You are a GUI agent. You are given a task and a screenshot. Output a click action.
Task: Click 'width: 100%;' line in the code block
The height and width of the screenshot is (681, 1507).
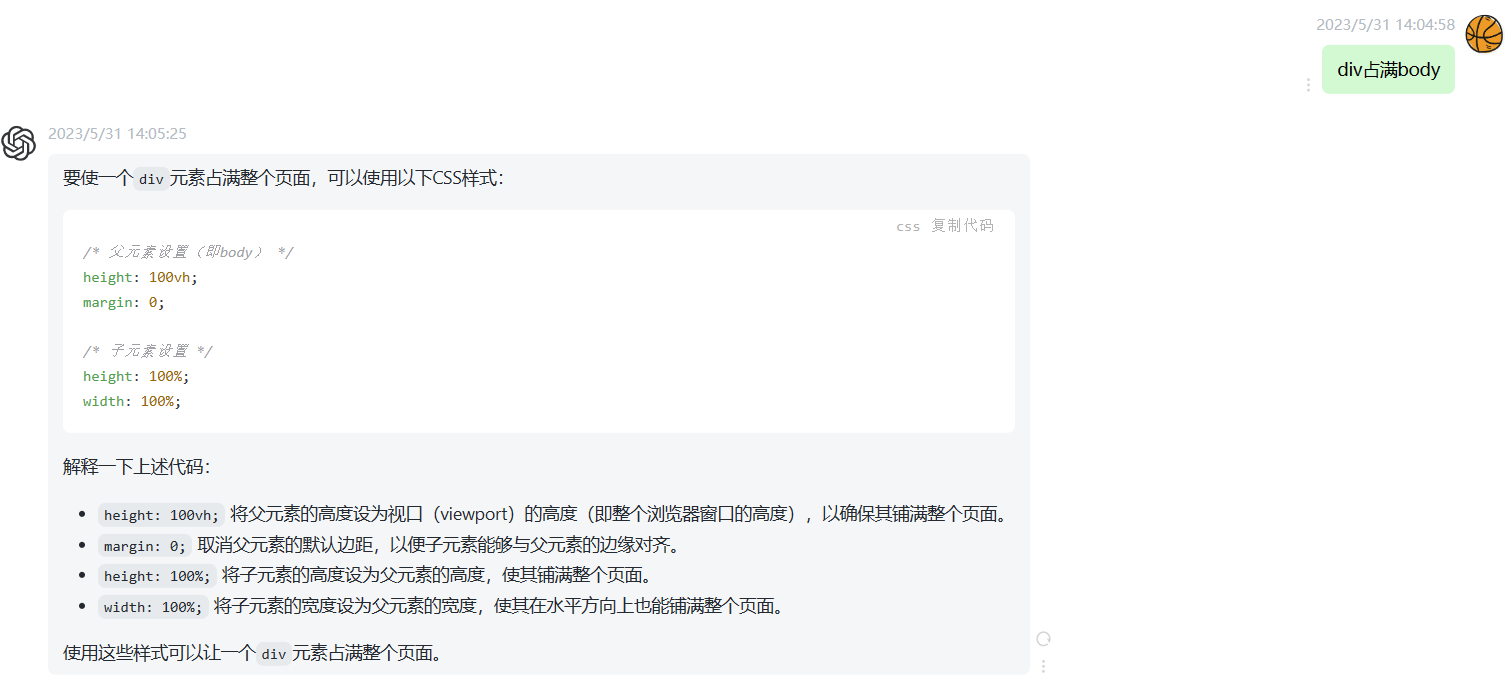(132, 401)
